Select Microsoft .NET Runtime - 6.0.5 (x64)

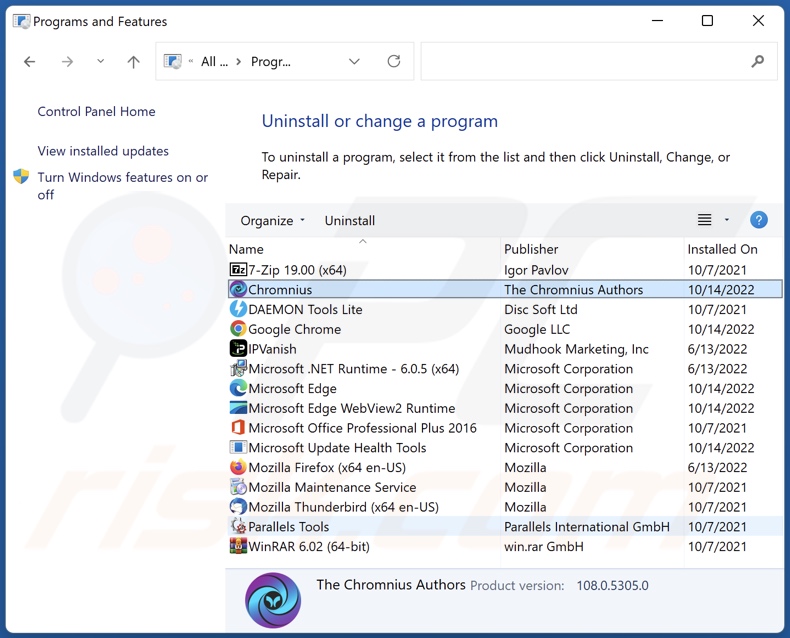[505, 368]
